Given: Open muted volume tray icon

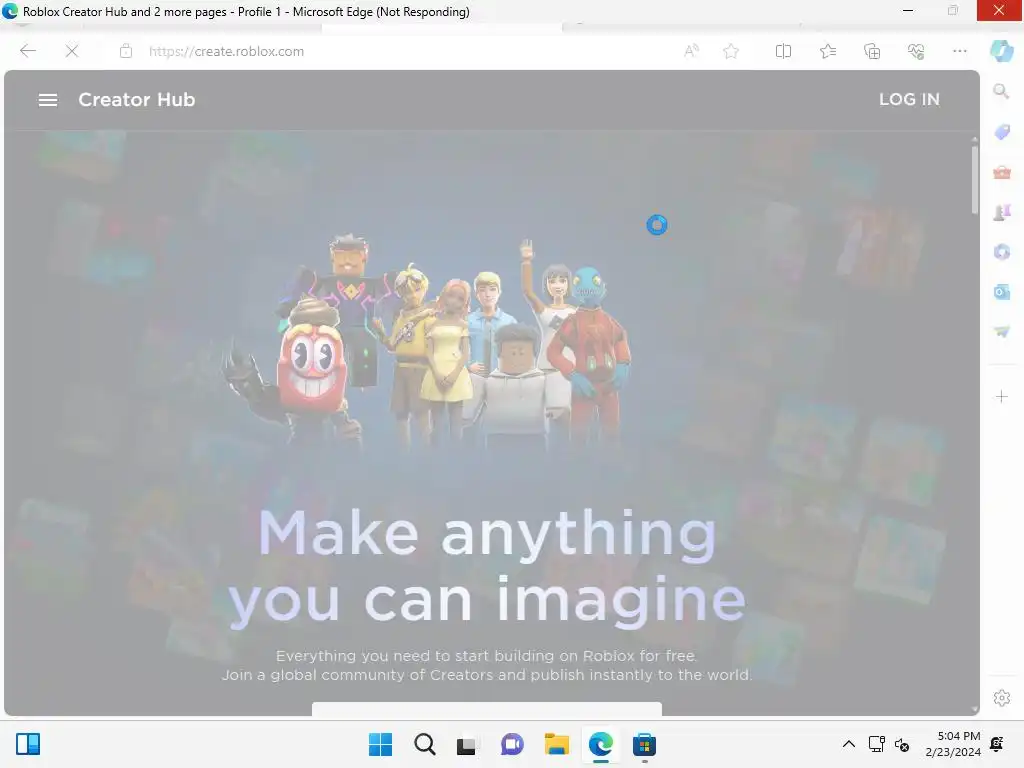Looking at the screenshot, I should coord(902,744).
